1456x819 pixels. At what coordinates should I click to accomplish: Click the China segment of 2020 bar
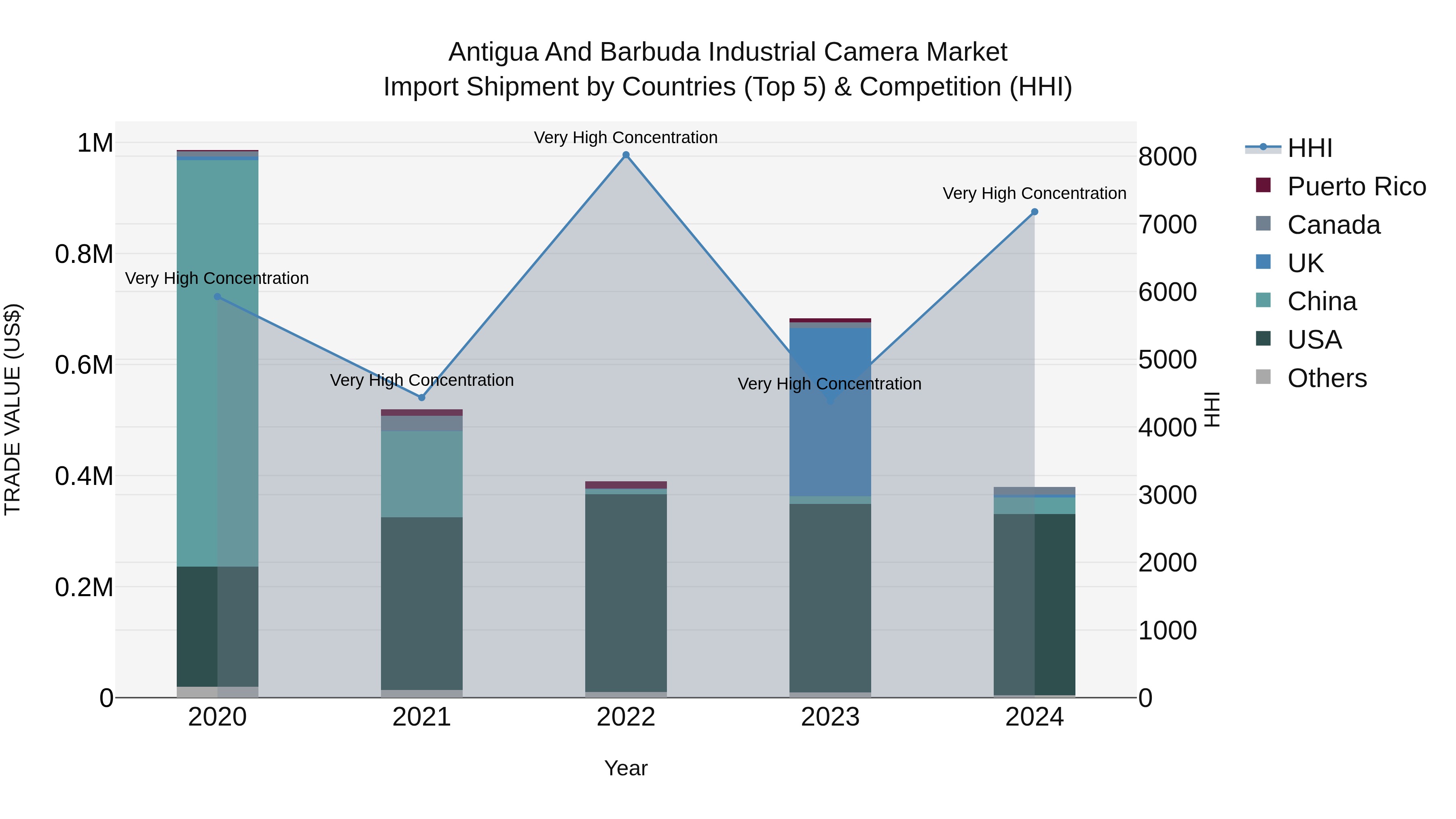pos(218,364)
